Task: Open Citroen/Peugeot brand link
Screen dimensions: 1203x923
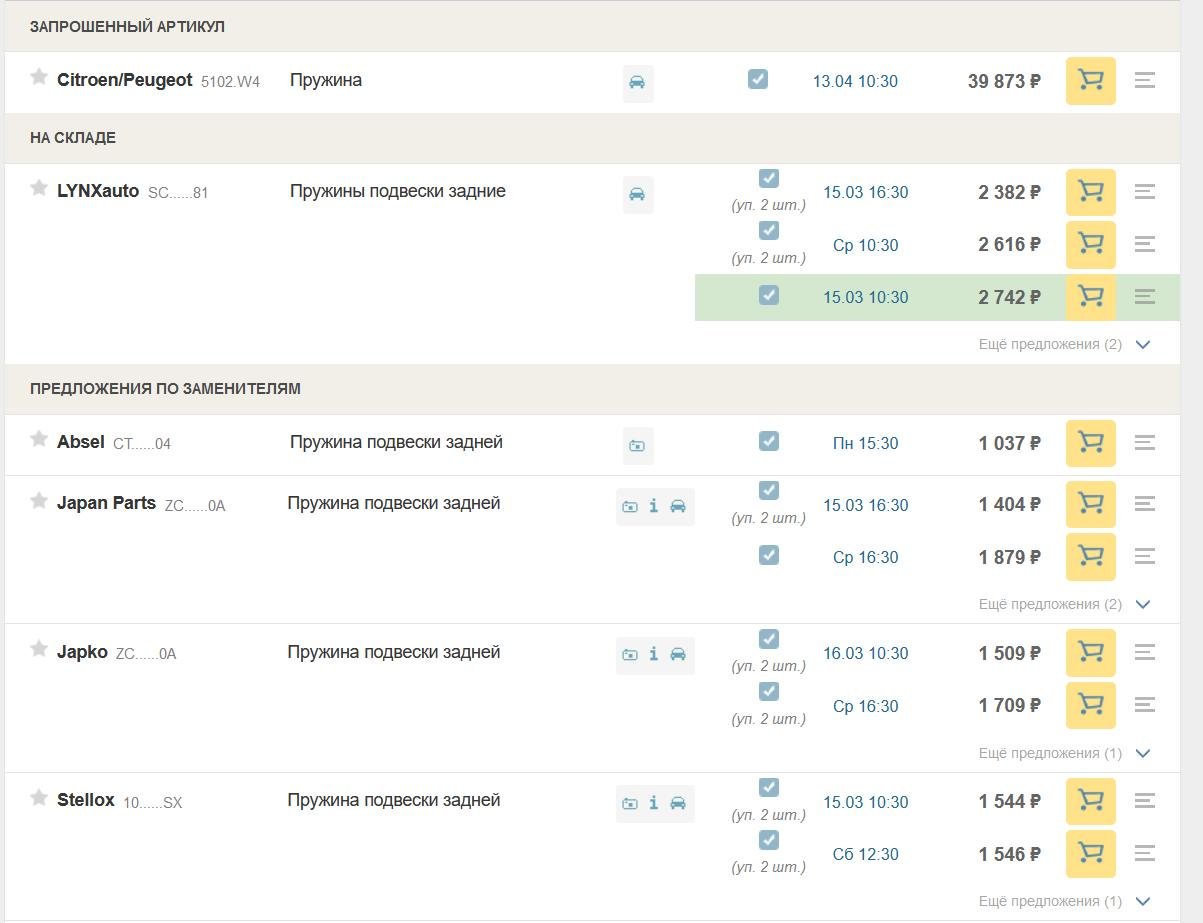Action: pos(124,80)
